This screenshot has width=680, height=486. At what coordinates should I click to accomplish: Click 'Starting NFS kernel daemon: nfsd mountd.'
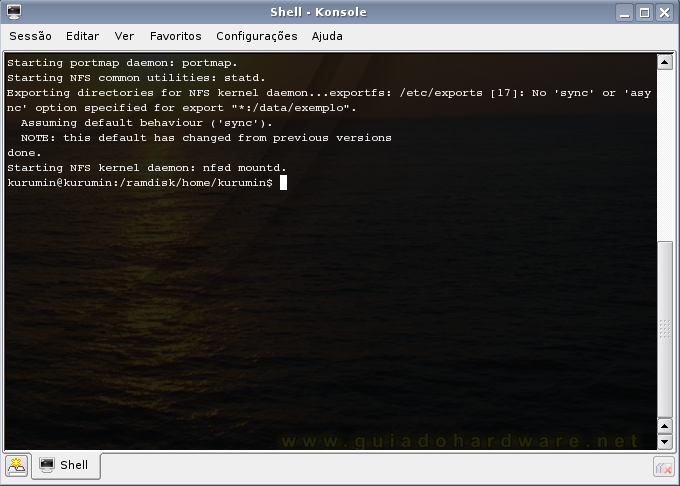coord(147,168)
